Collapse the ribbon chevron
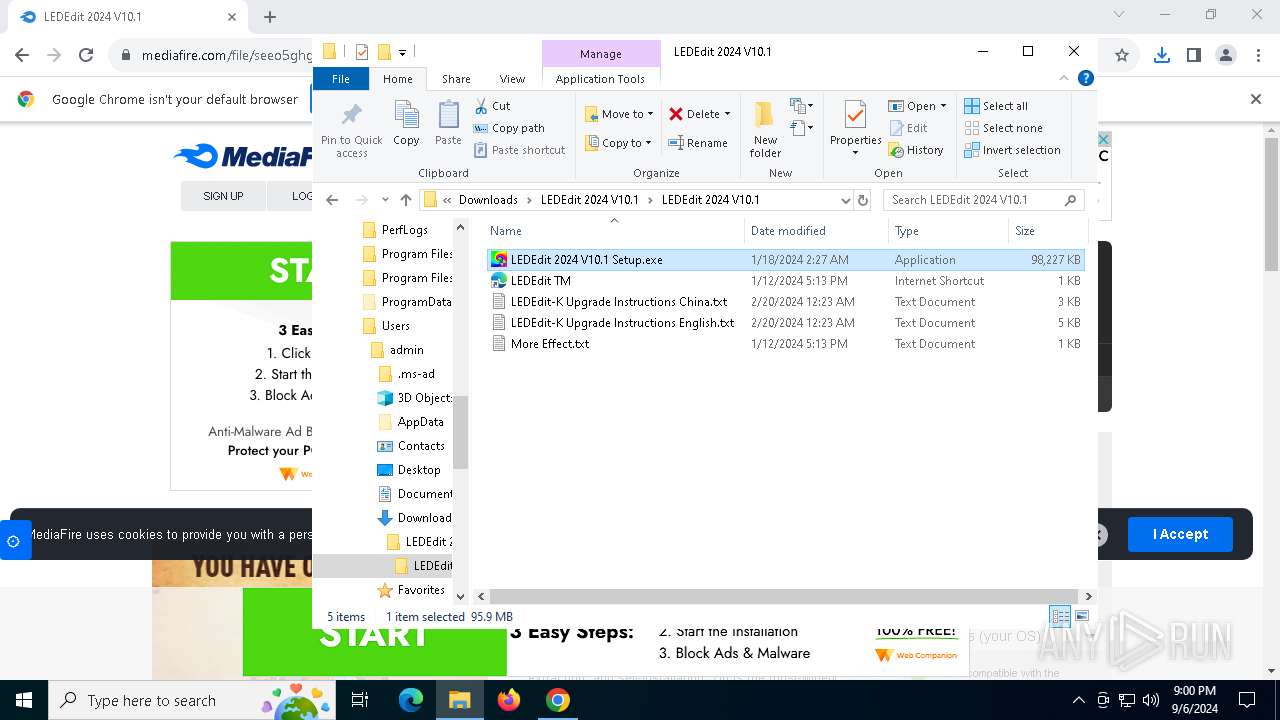1280x720 pixels. (1065, 78)
